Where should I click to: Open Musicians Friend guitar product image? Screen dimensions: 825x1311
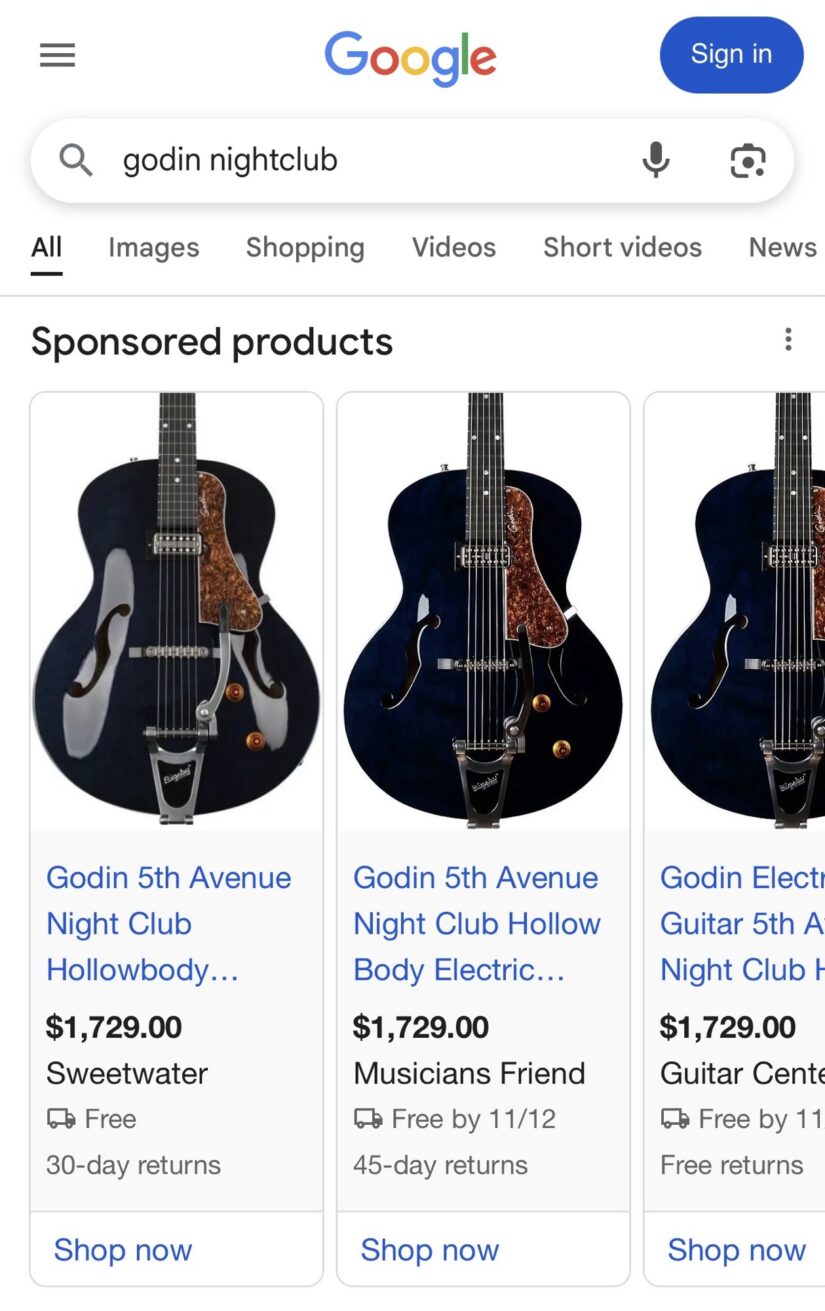point(483,610)
